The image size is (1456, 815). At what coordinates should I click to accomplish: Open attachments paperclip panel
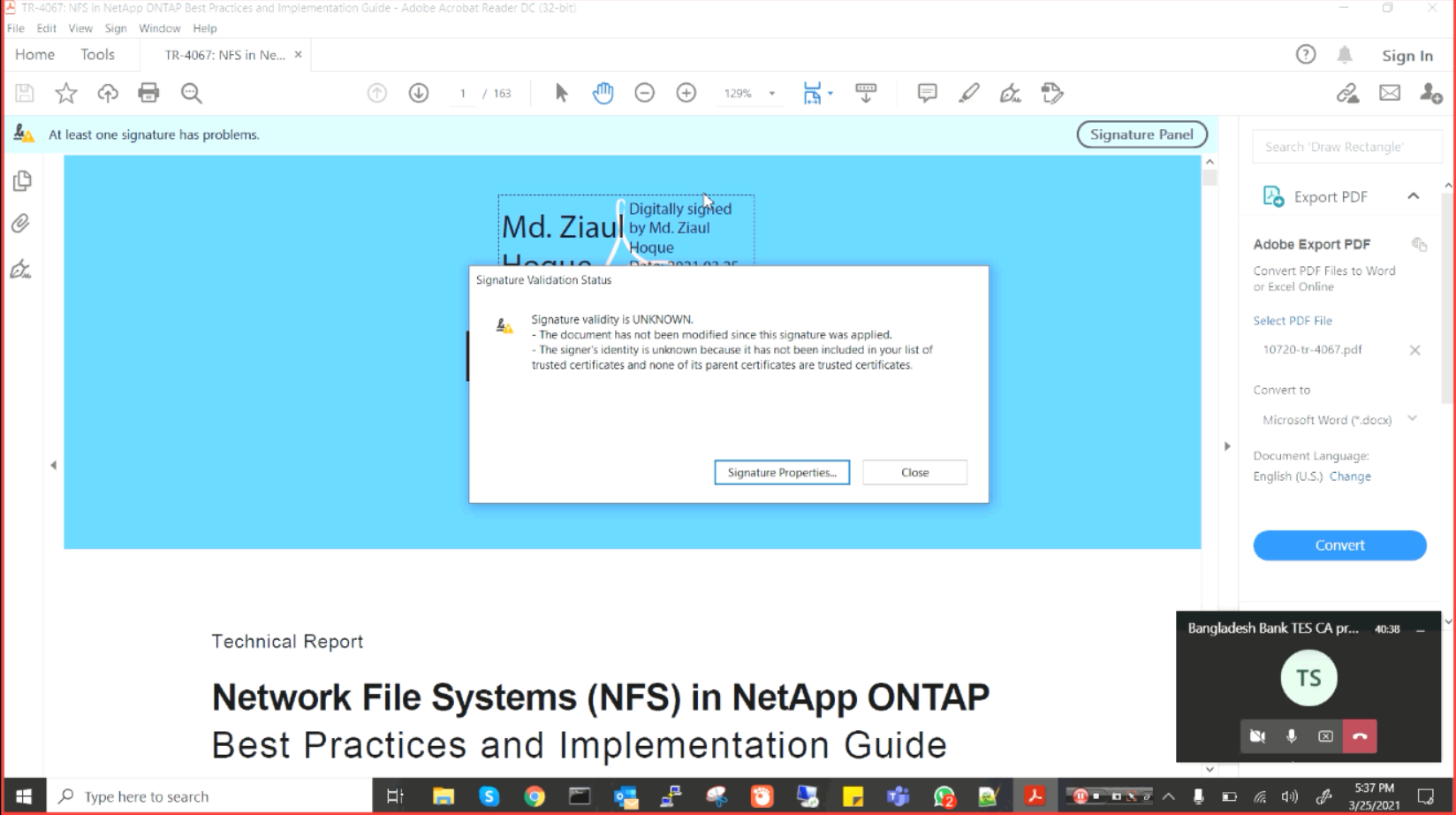click(x=21, y=224)
